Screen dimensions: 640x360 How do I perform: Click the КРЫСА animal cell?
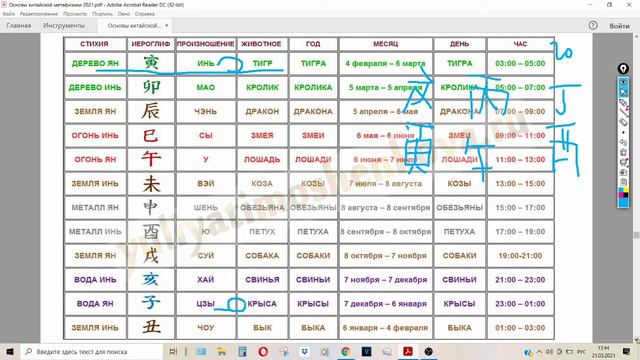click(262, 304)
